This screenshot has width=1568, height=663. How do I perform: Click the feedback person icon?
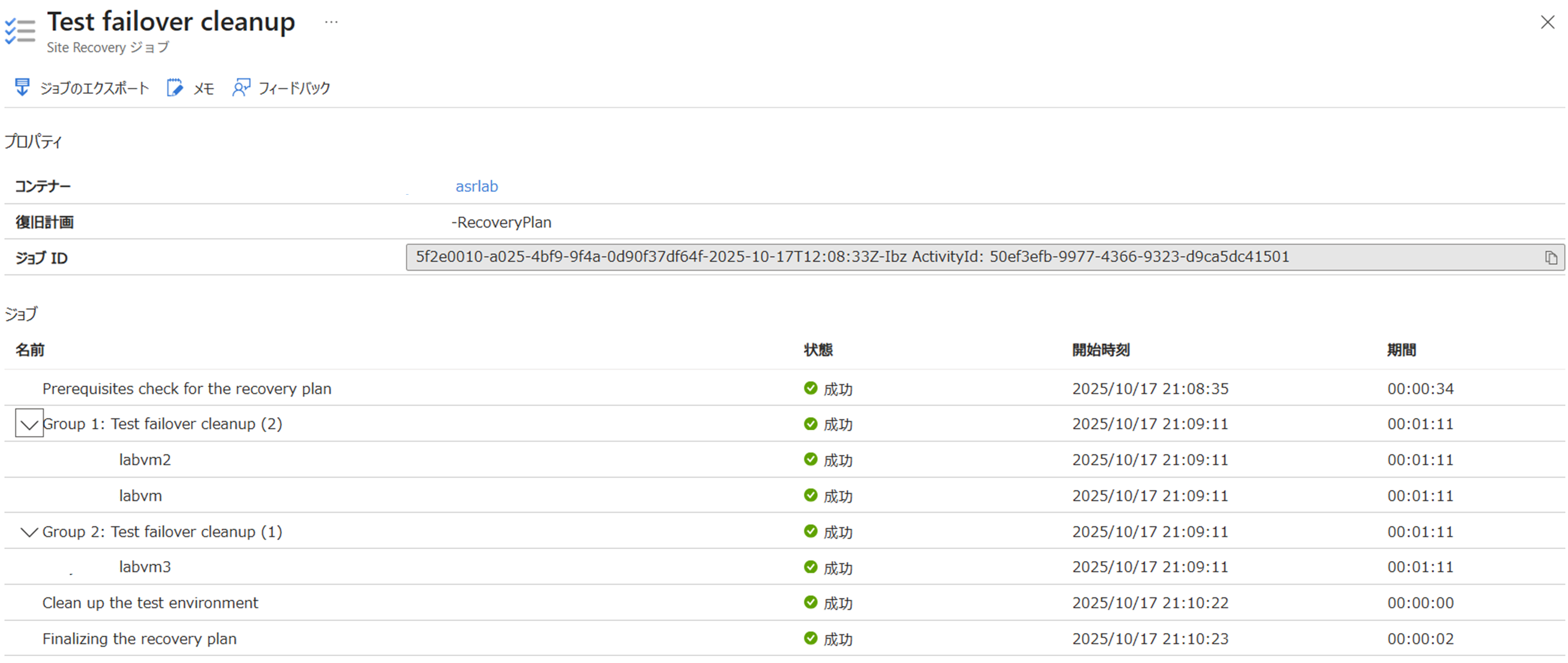241,88
